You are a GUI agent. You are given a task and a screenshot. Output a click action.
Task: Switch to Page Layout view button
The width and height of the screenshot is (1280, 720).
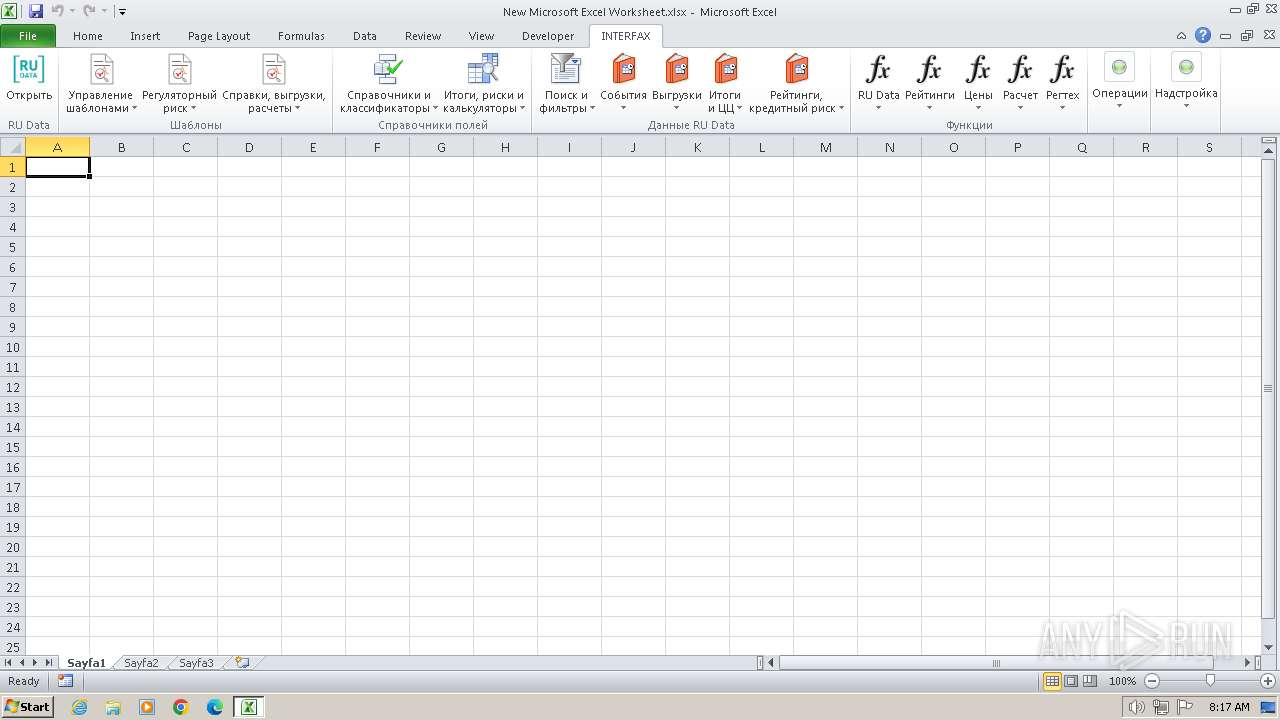1071,681
